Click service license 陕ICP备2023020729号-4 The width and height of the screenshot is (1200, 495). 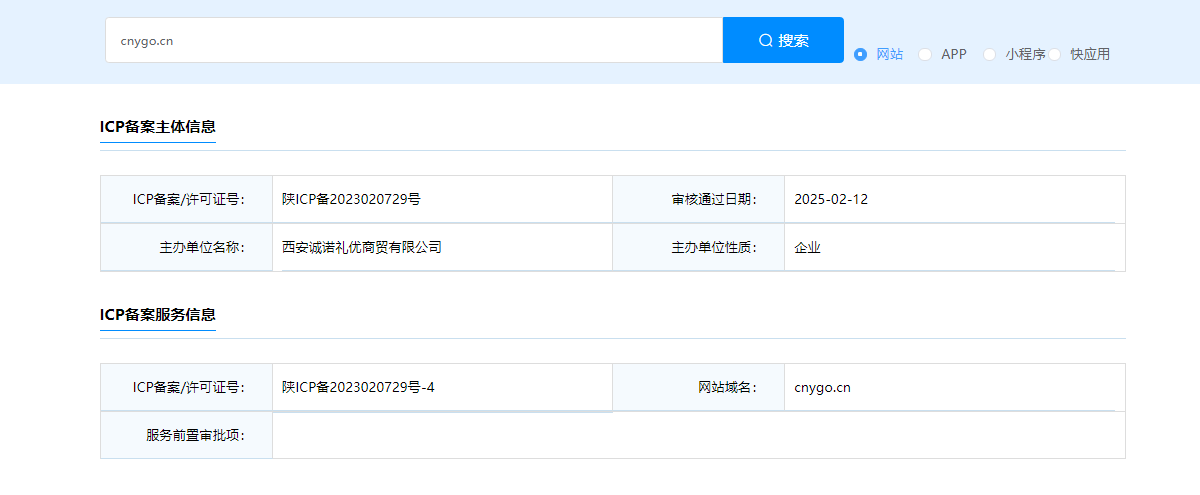click(x=358, y=387)
